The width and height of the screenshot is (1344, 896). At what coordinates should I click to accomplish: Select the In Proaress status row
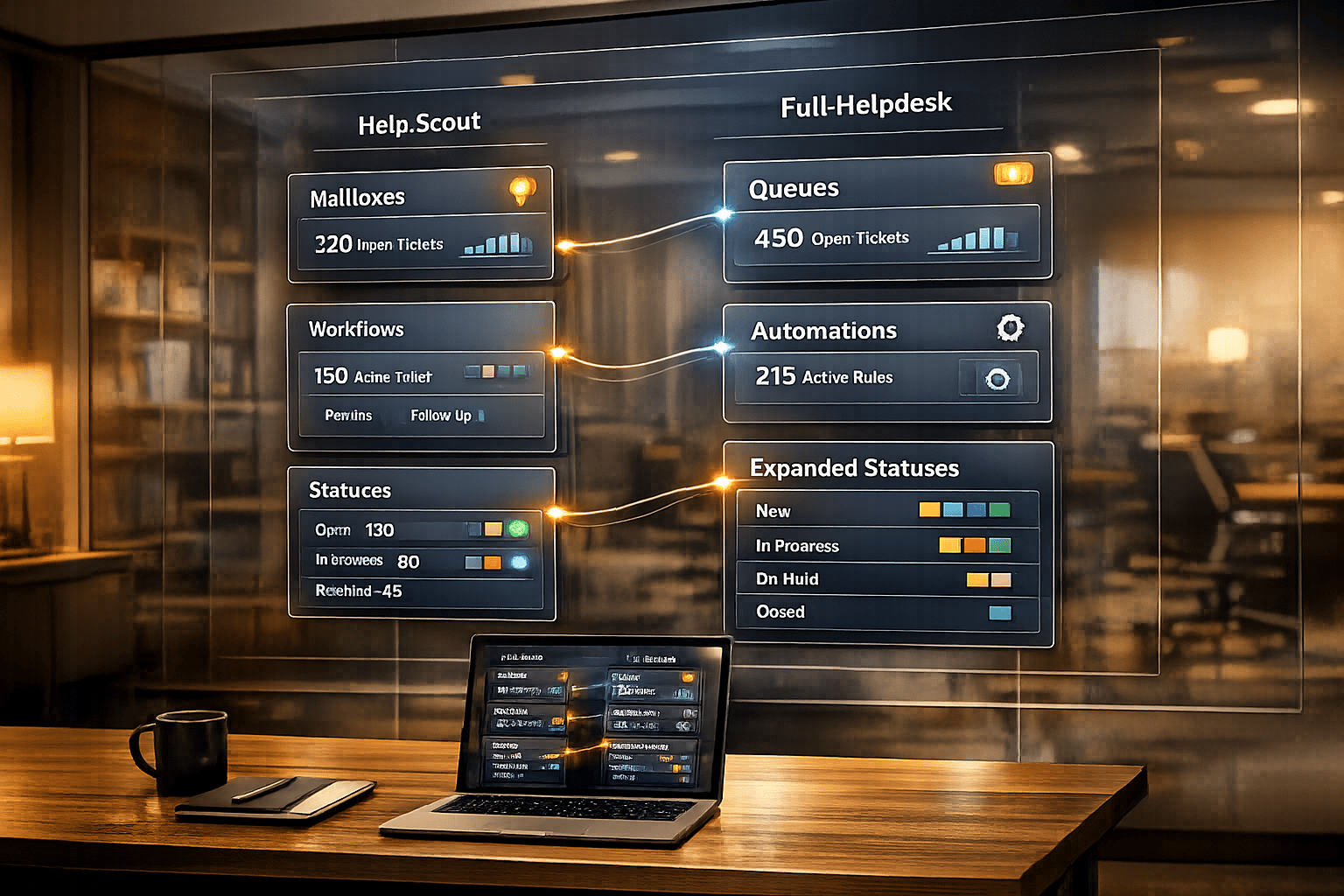886,545
